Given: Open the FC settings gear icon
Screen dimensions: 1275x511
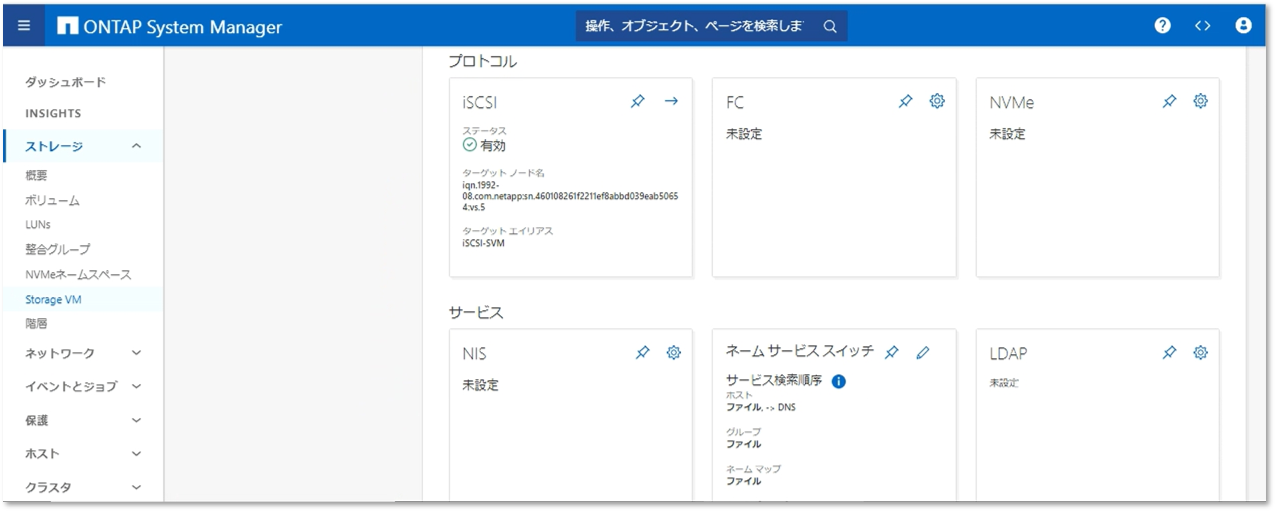Looking at the screenshot, I should tap(937, 101).
